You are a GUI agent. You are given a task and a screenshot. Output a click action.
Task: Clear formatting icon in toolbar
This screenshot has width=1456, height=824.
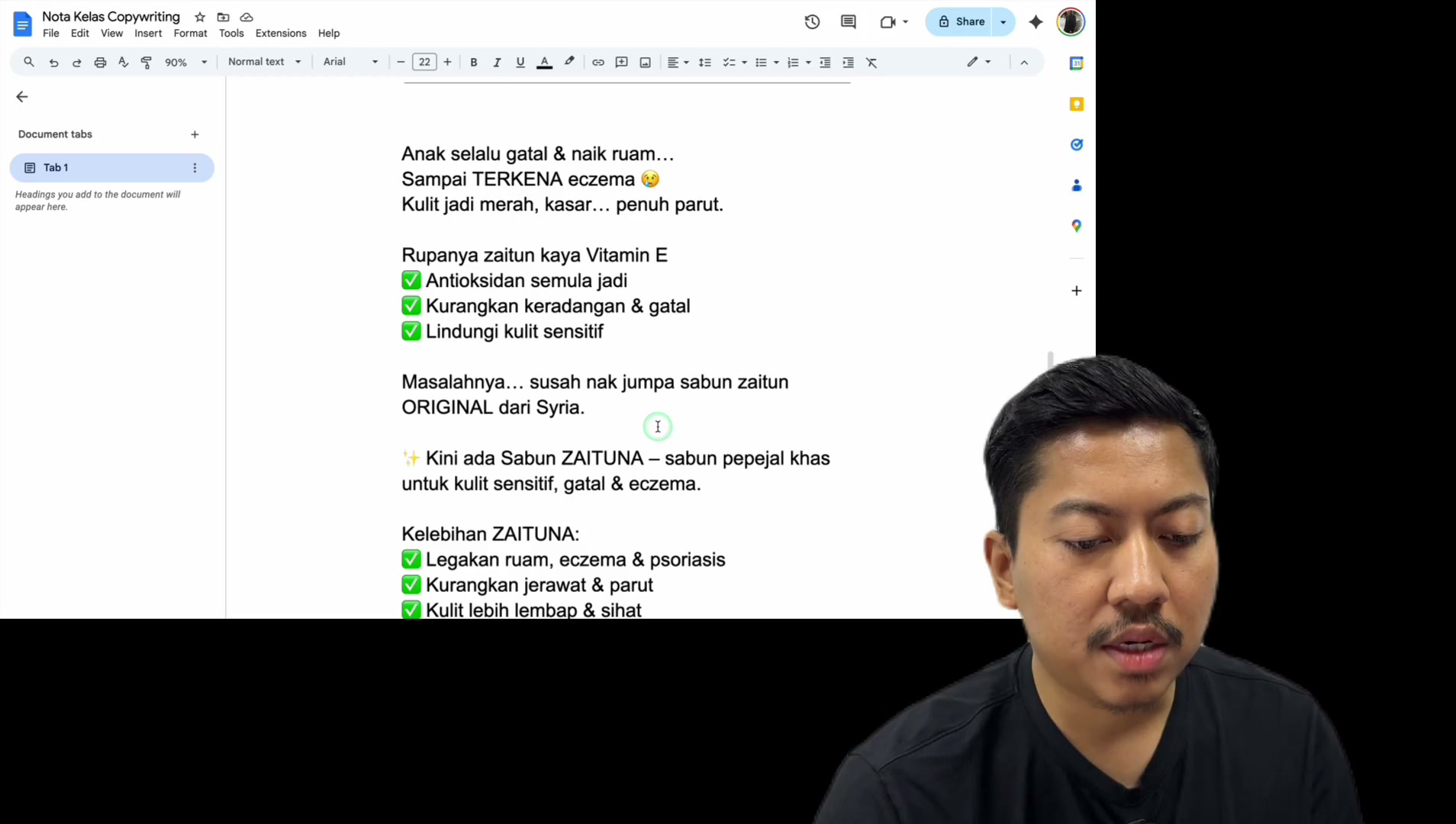coord(871,63)
